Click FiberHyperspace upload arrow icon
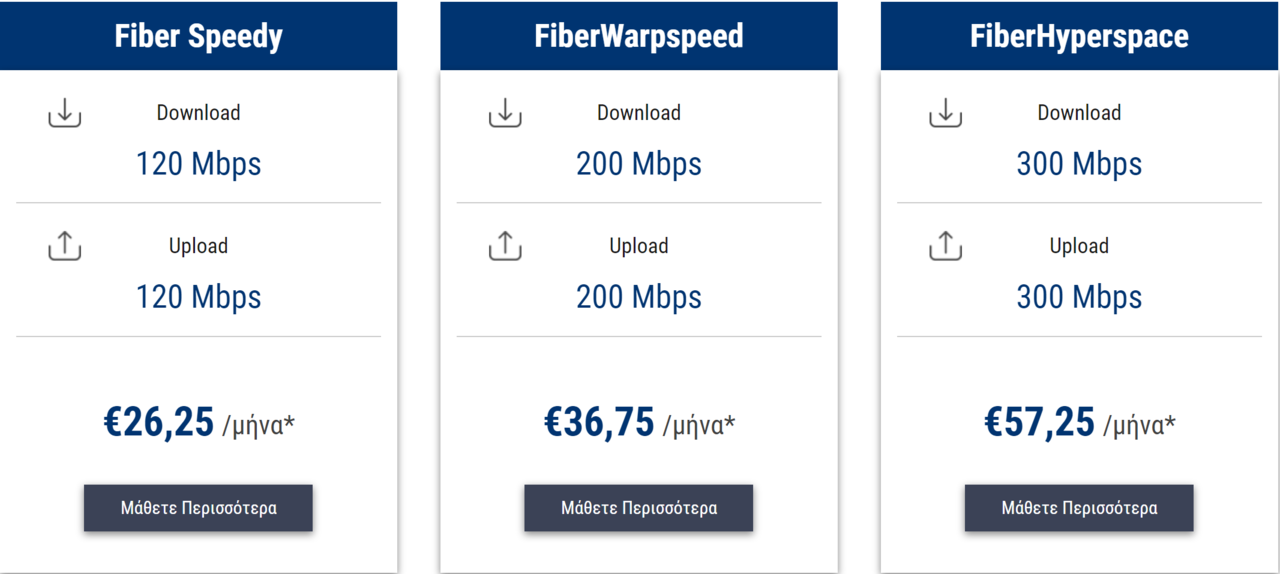1280x574 pixels. (945, 246)
